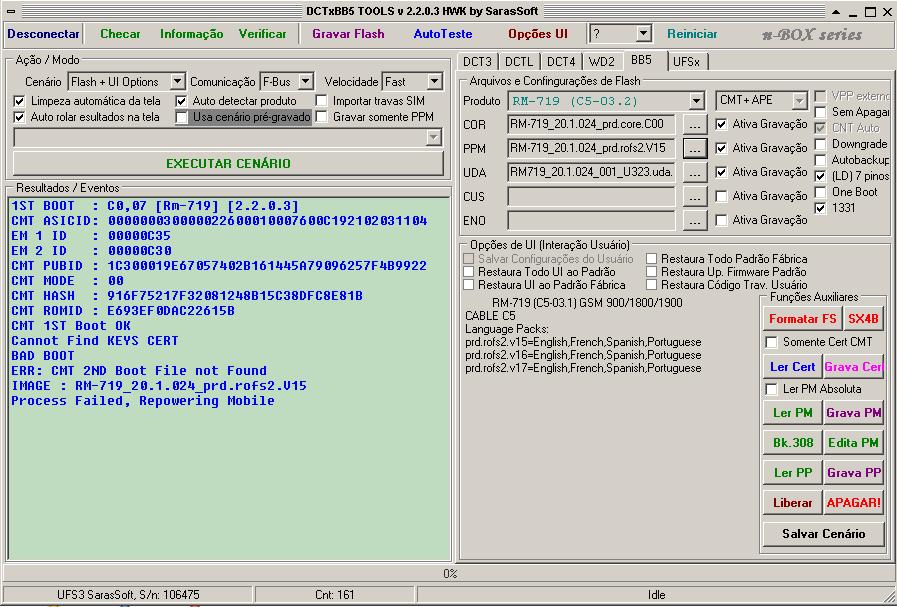Open the empty pre-recorded scenario dropdown

point(434,137)
